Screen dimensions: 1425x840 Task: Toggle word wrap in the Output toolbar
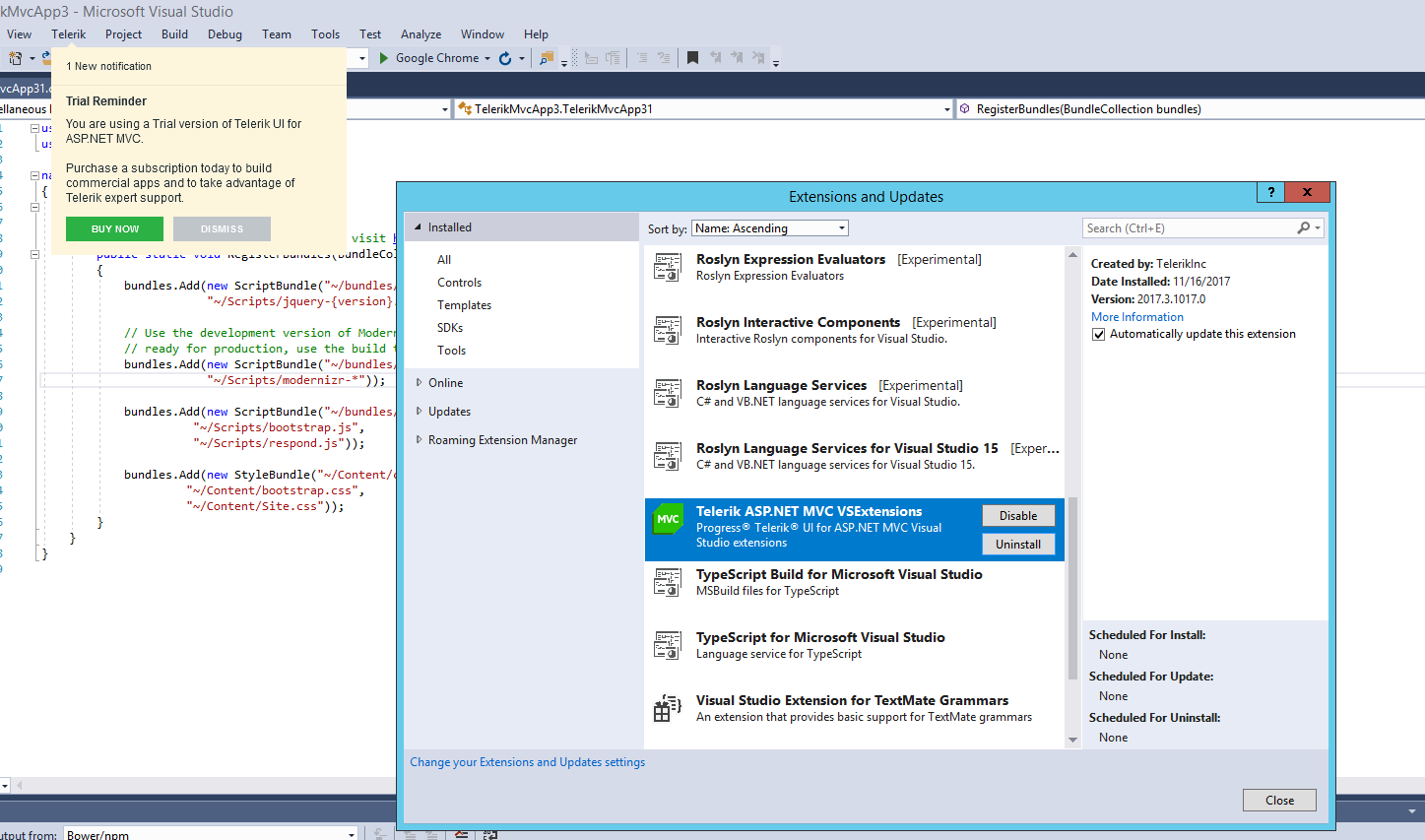pos(489,835)
